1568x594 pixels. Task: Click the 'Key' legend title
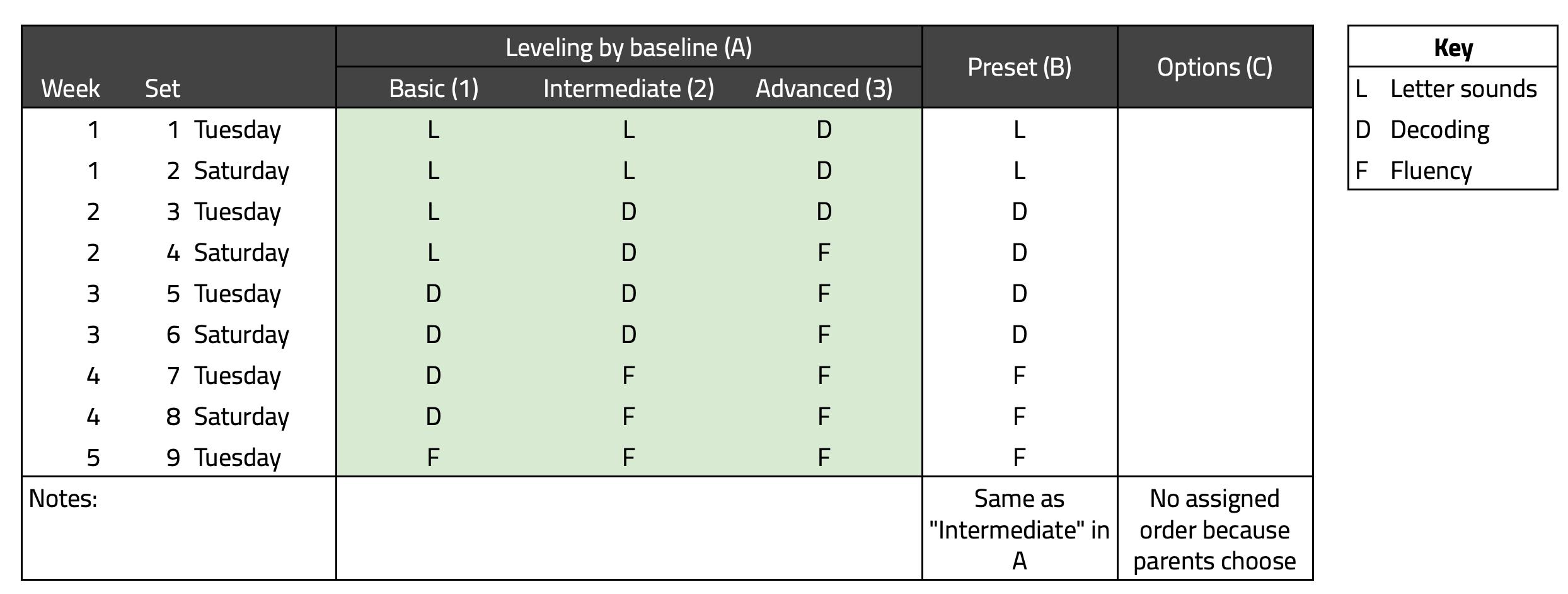click(1453, 47)
